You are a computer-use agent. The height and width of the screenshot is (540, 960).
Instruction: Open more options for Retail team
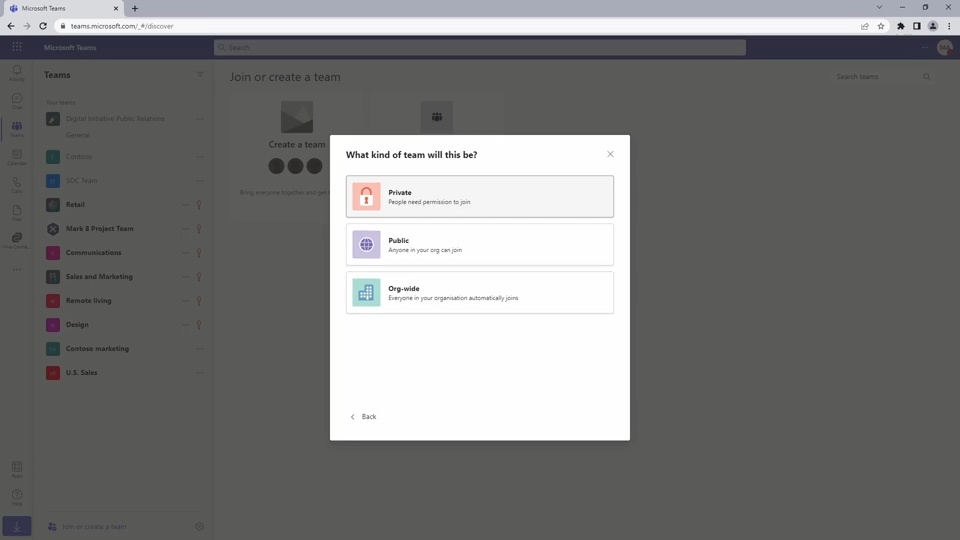(x=185, y=204)
